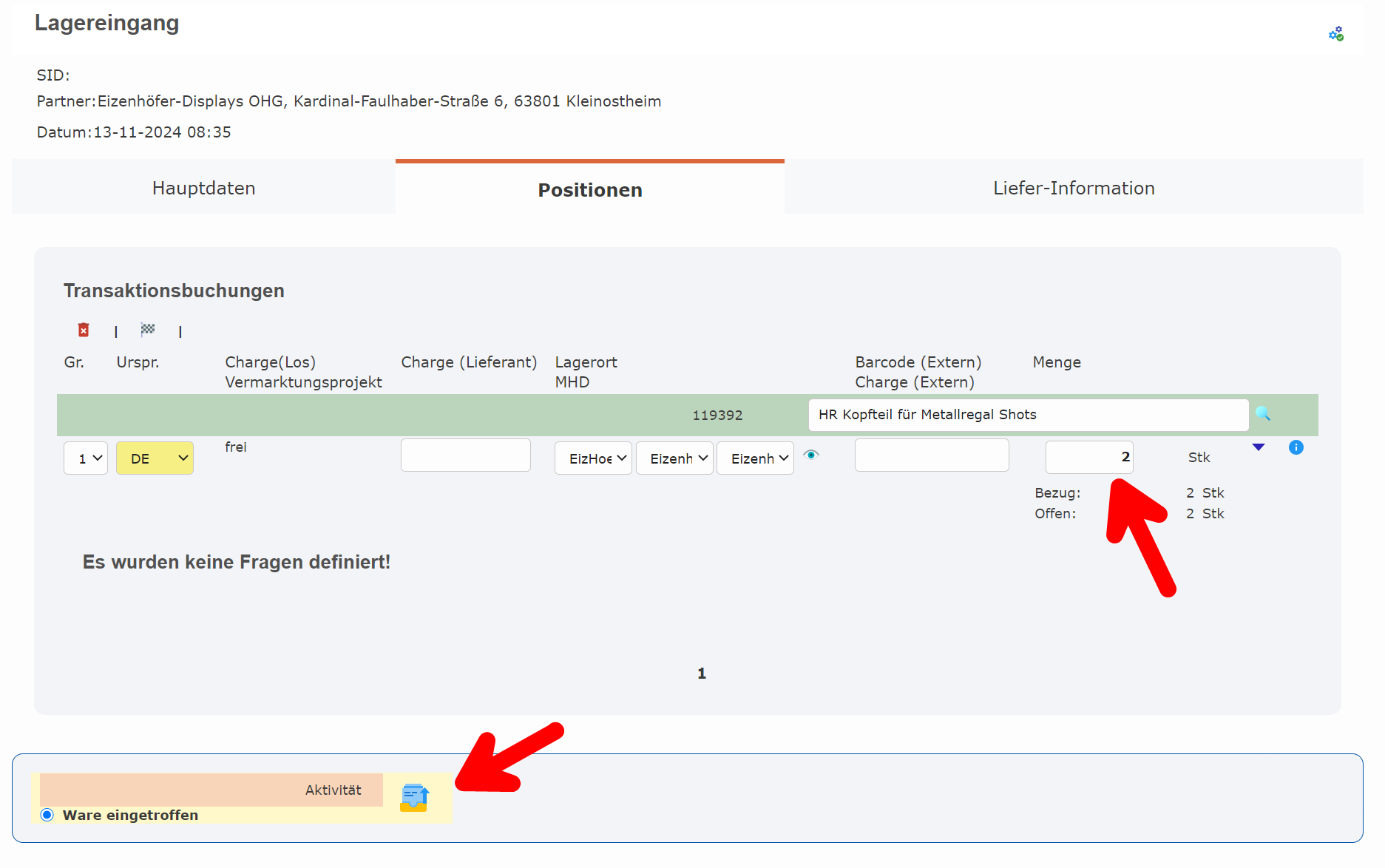Switch to the Liefer-Information tab
Viewport: 1385px width, 868px height.
[x=1074, y=187]
